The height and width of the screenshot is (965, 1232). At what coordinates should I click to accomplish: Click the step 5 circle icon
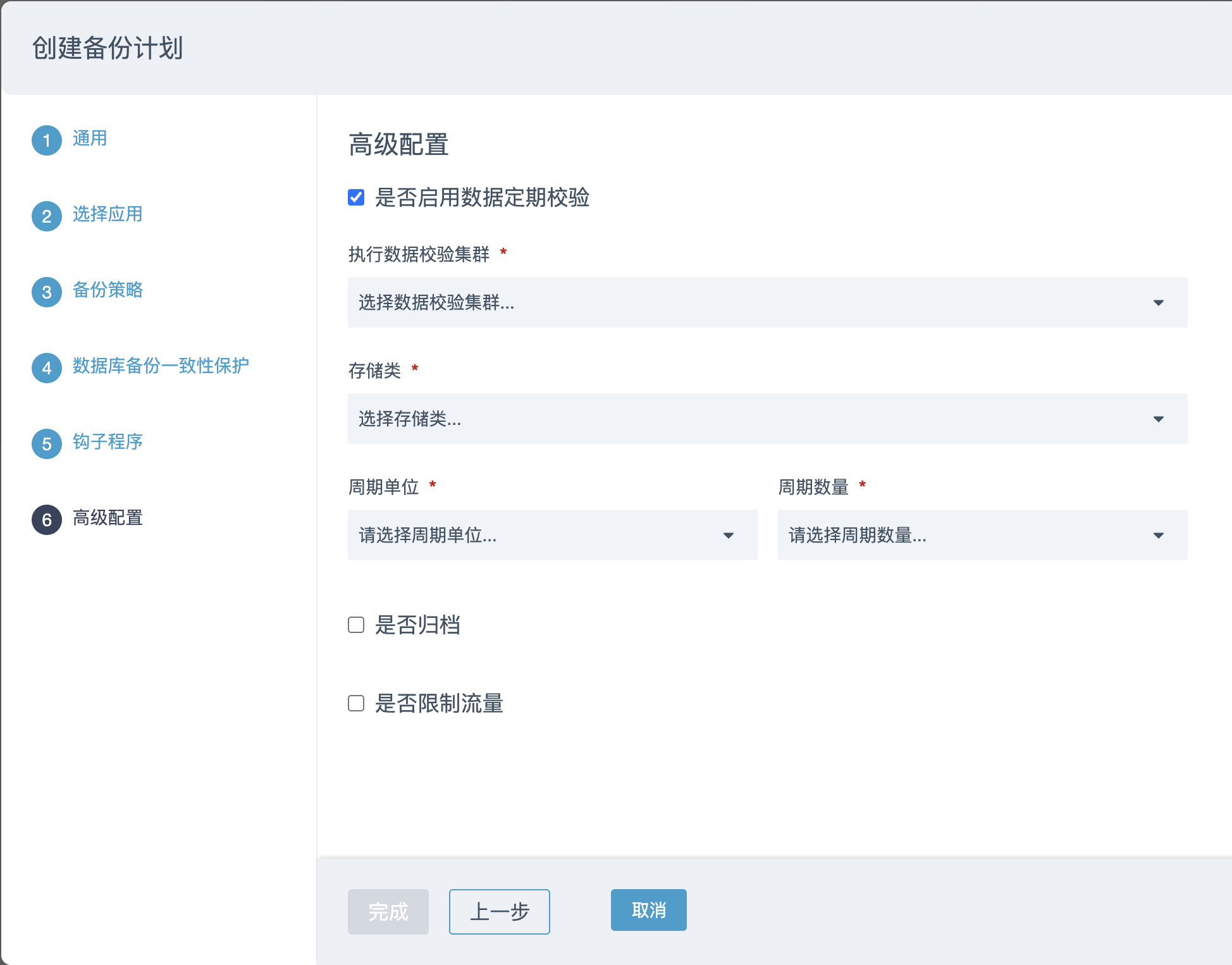pos(47,444)
